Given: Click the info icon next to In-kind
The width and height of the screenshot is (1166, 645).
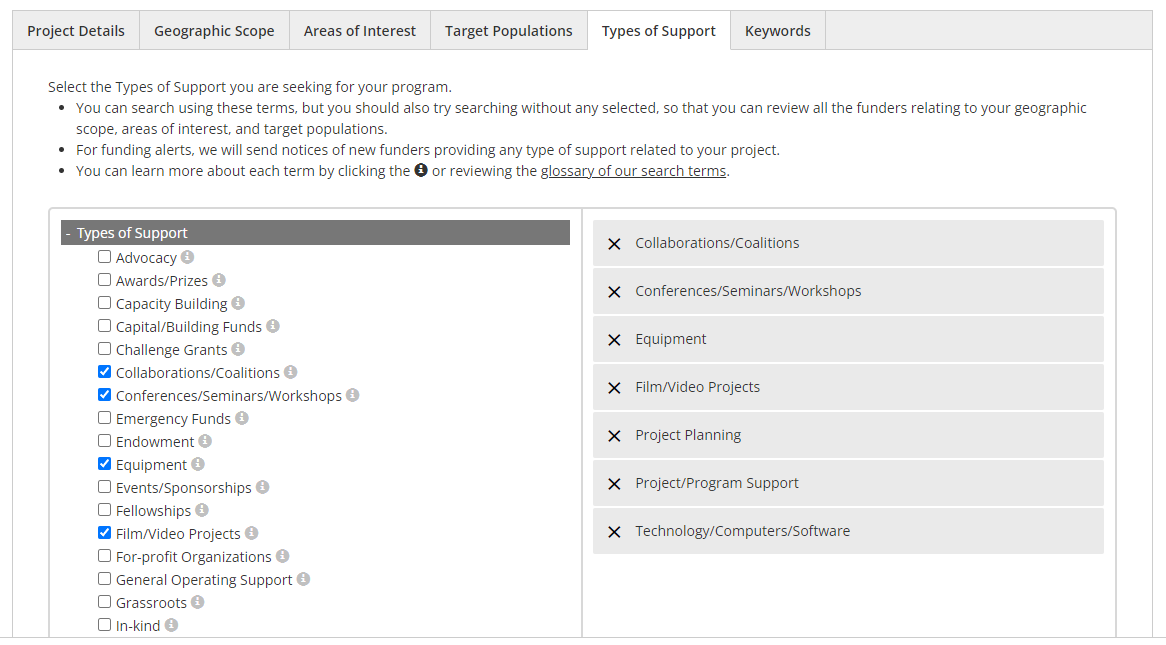Looking at the screenshot, I should pyautogui.click(x=172, y=625).
